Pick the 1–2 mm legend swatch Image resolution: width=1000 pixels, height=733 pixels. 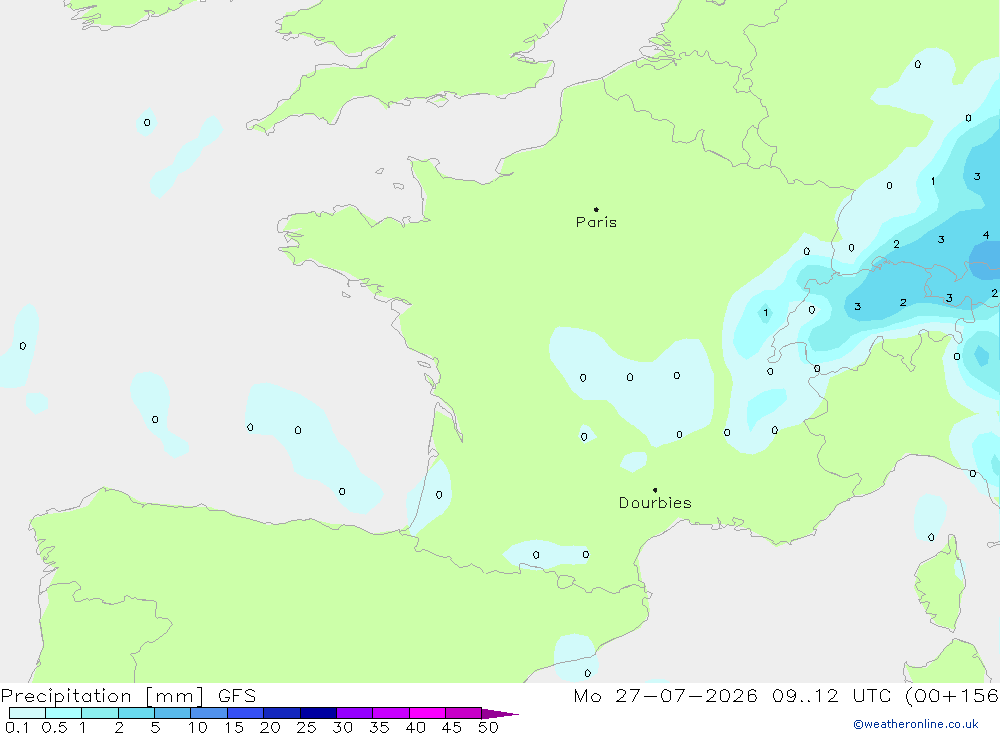tap(100, 713)
